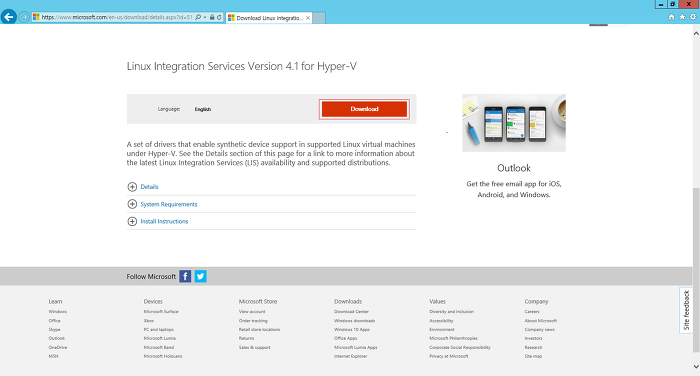This screenshot has width=700, height=376.
Task: Click the search magnifier in address bar
Action: point(198,17)
